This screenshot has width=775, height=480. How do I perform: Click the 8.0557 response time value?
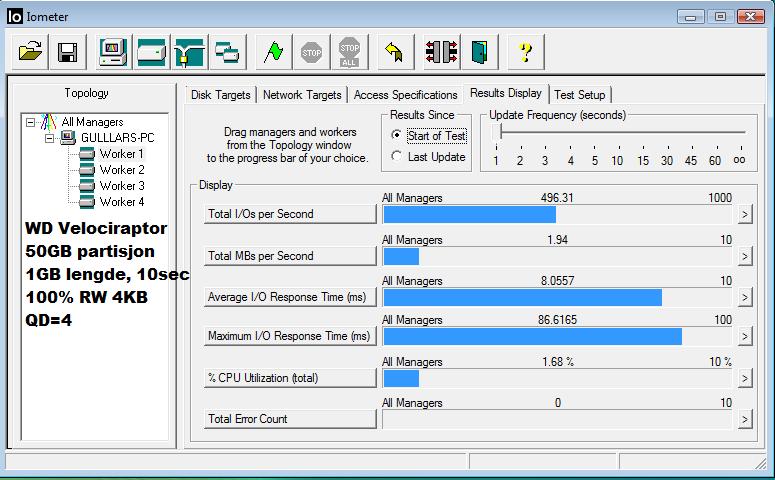(x=558, y=281)
